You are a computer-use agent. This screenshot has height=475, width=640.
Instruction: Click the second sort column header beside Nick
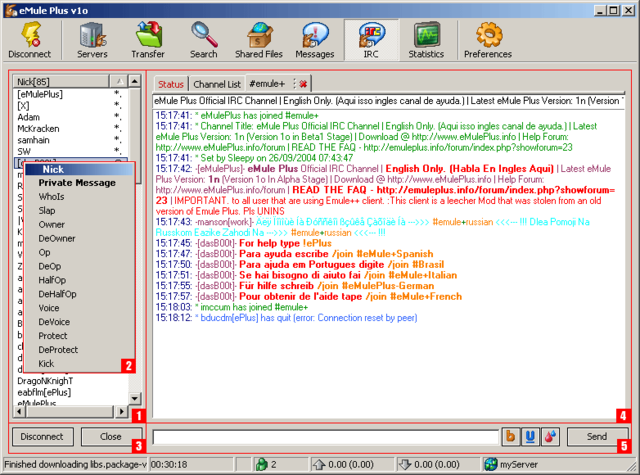pyautogui.click(x=119, y=82)
